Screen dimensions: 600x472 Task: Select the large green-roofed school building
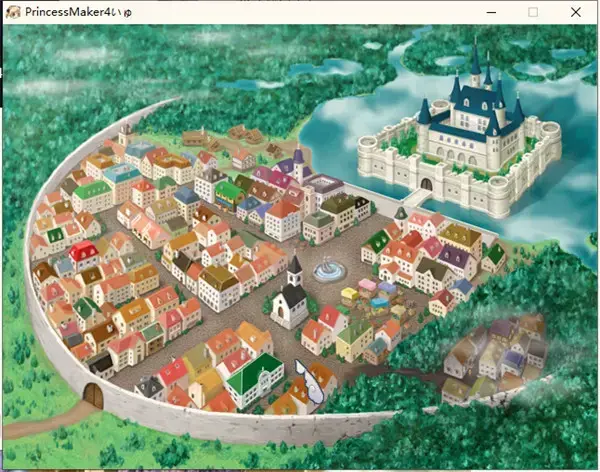[x=255, y=380]
